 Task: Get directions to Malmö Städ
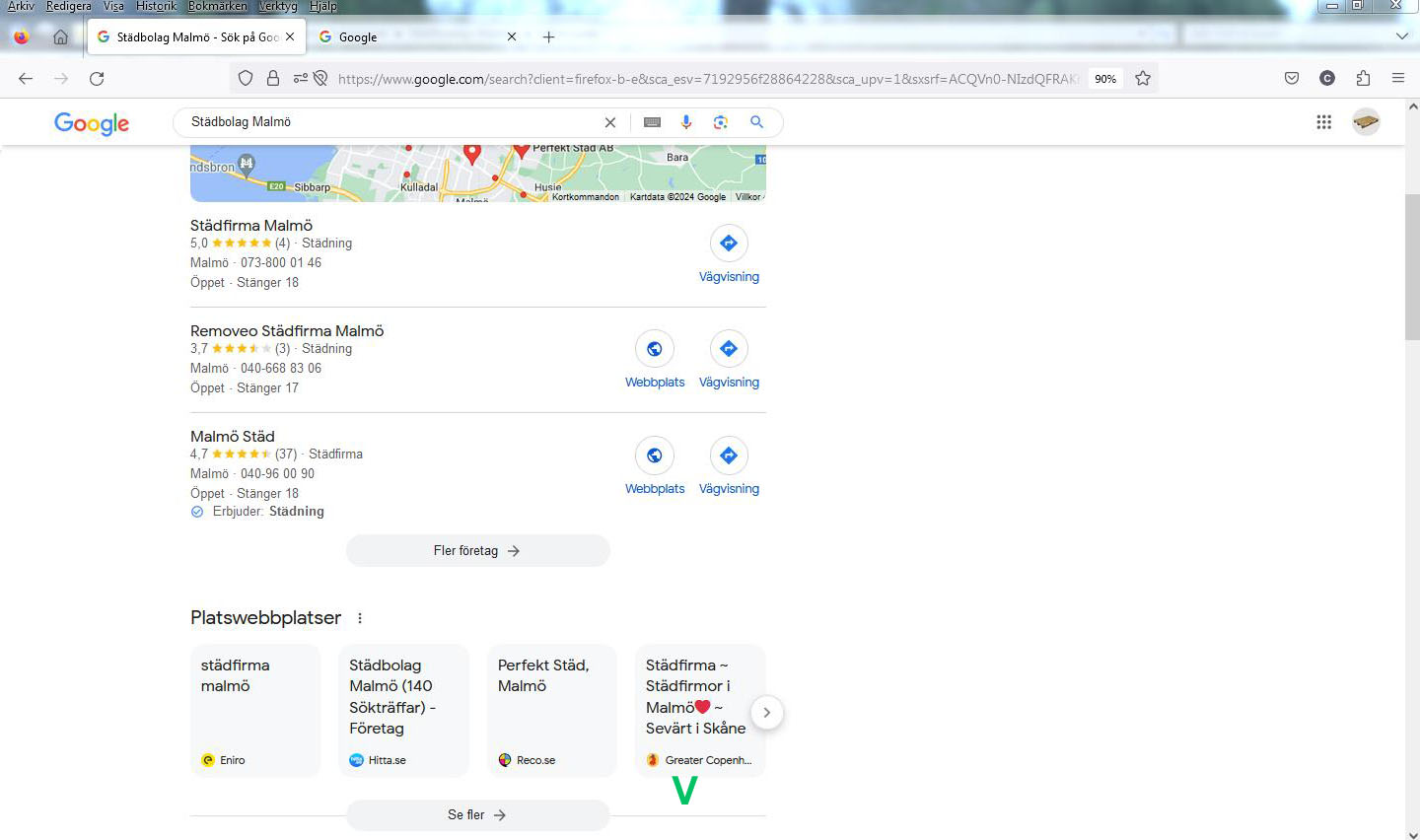click(x=729, y=466)
